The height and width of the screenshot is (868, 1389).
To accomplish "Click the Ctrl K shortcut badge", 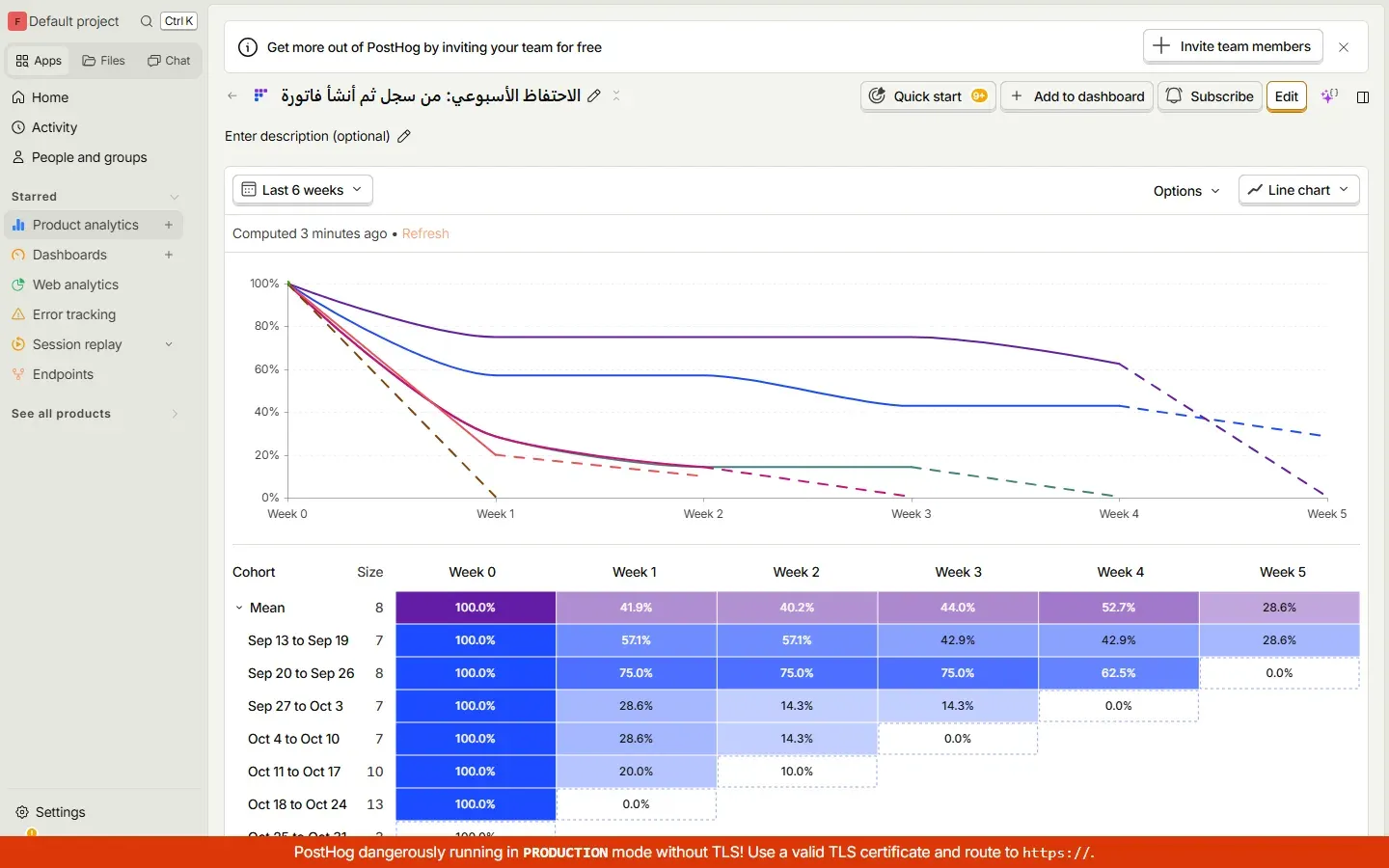I will 179,21.
